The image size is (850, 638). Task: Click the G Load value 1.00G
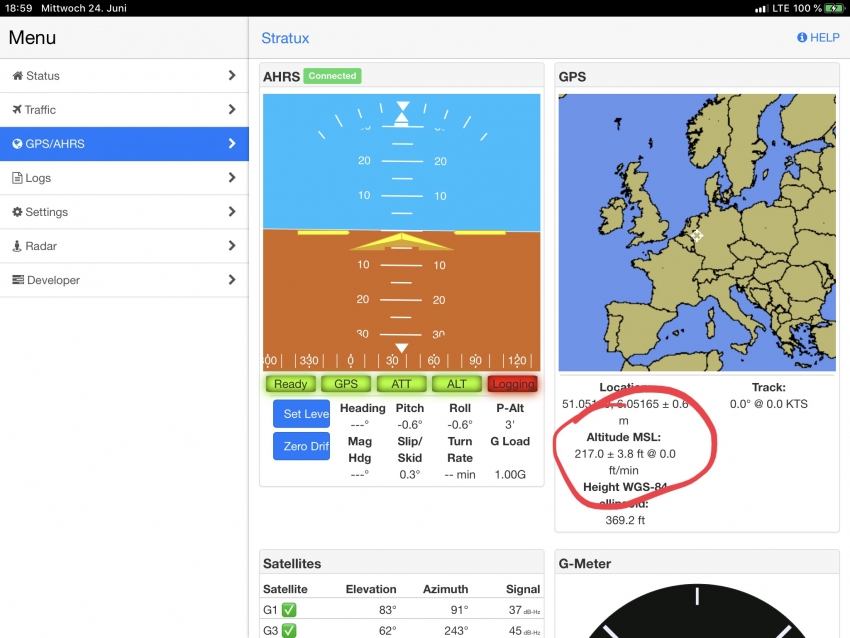(510, 475)
